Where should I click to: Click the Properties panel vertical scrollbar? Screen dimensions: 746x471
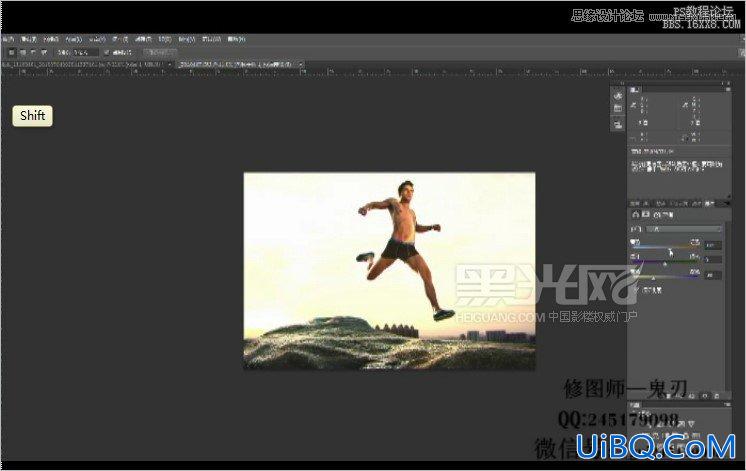click(727, 304)
